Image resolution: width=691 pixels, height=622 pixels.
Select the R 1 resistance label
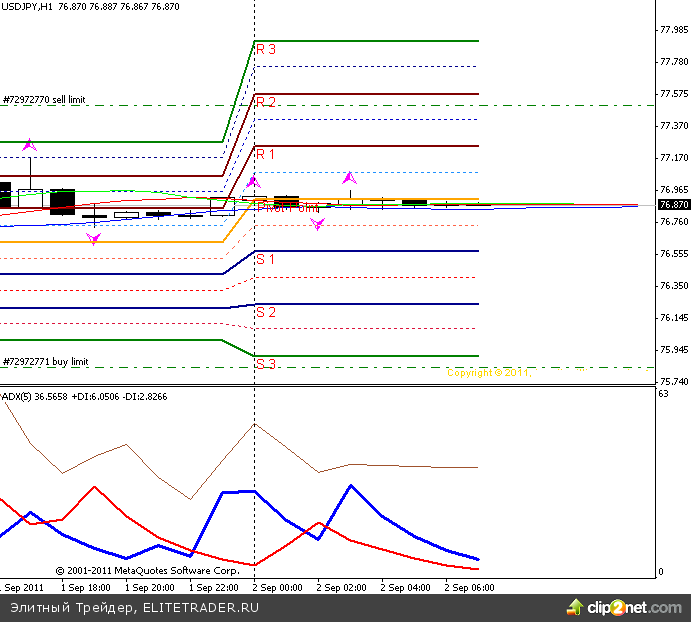pyautogui.click(x=266, y=154)
